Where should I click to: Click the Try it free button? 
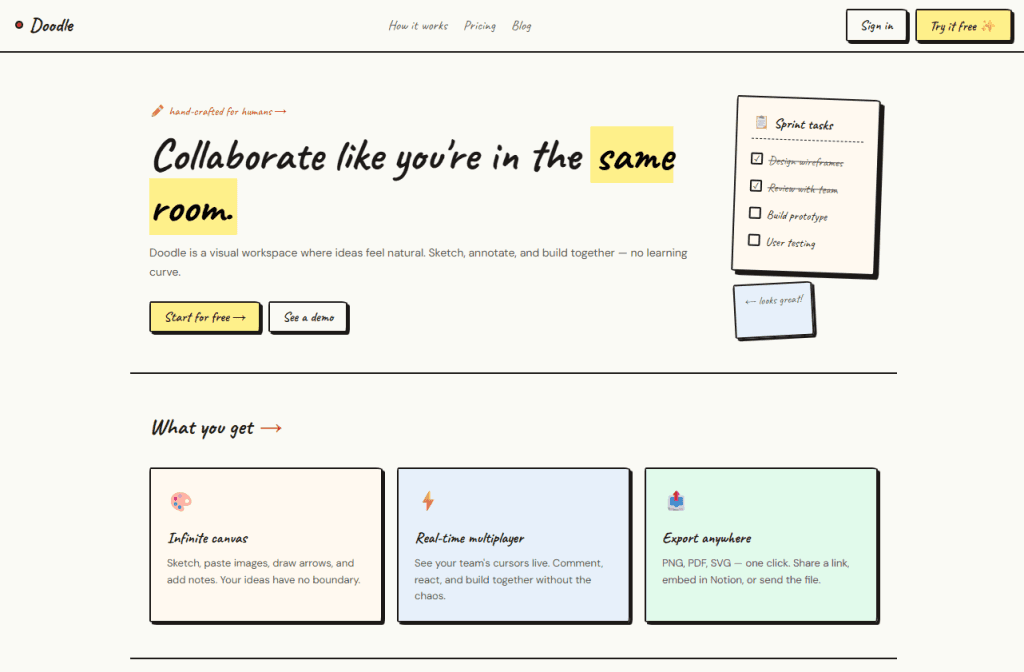tap(963, 25)
